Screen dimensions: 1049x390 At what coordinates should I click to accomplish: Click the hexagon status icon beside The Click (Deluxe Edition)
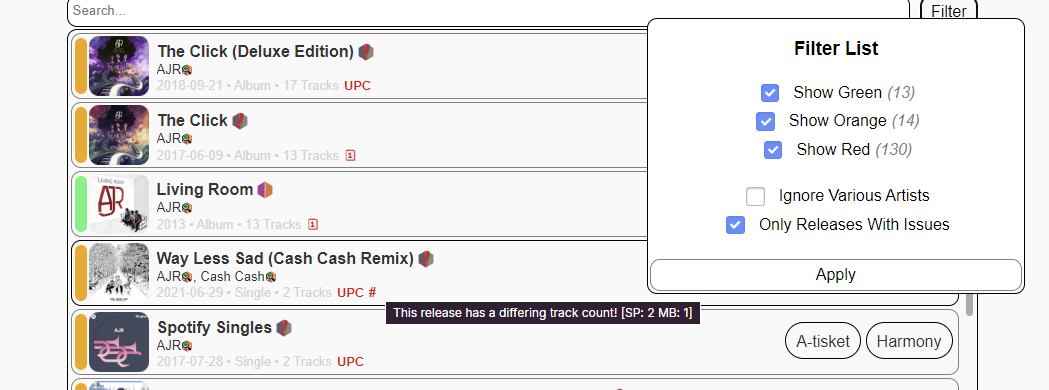366,52
